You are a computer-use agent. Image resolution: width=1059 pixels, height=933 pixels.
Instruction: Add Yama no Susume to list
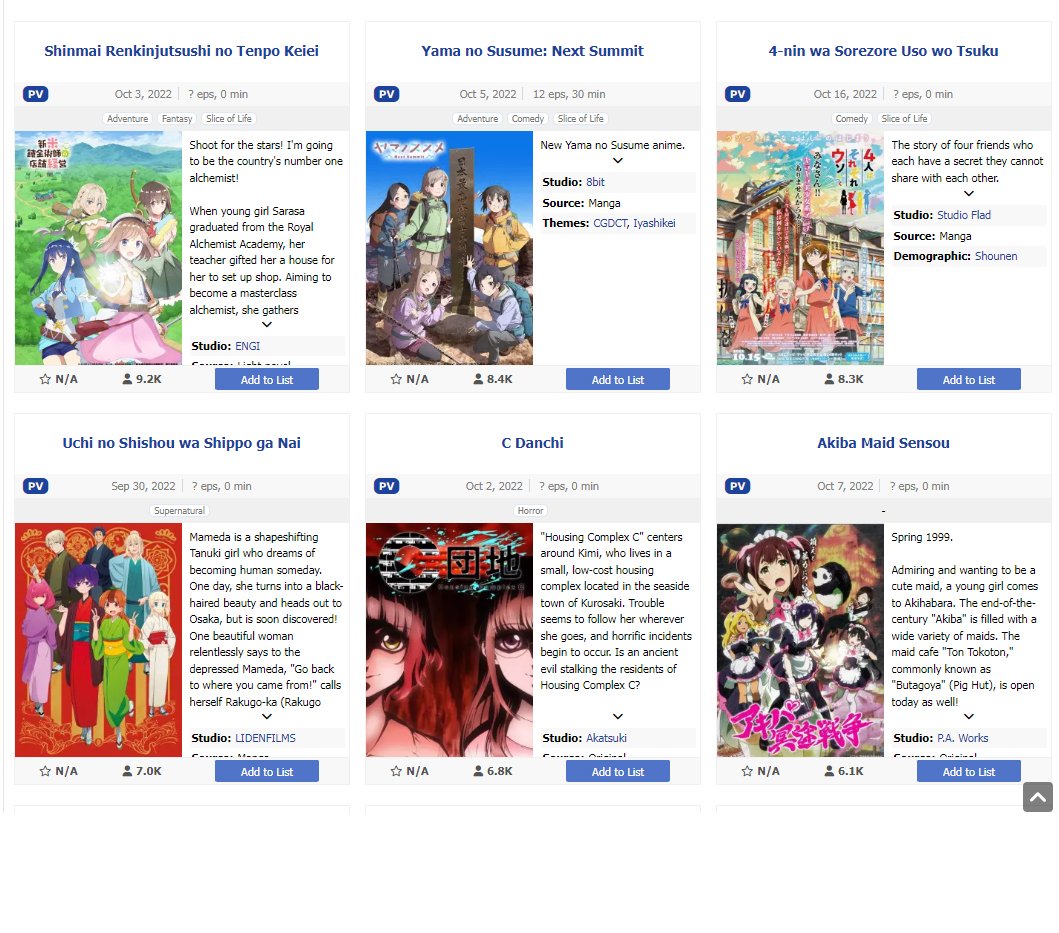[x=617, y=379]
